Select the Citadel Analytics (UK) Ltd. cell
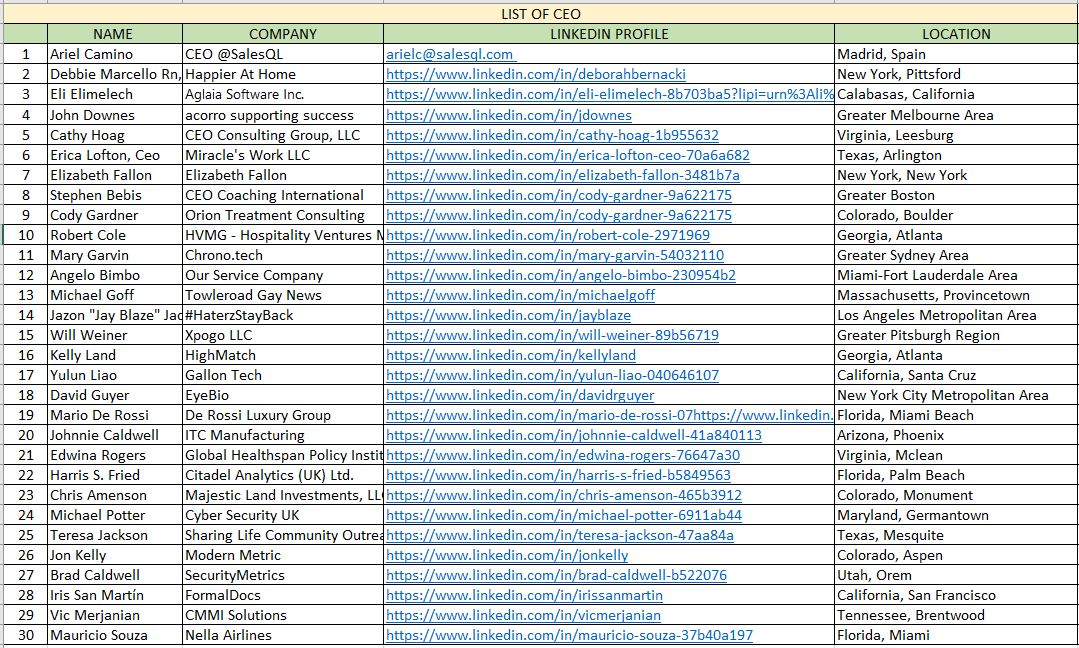Screen dimensions: 1079x648 (283, 475)
